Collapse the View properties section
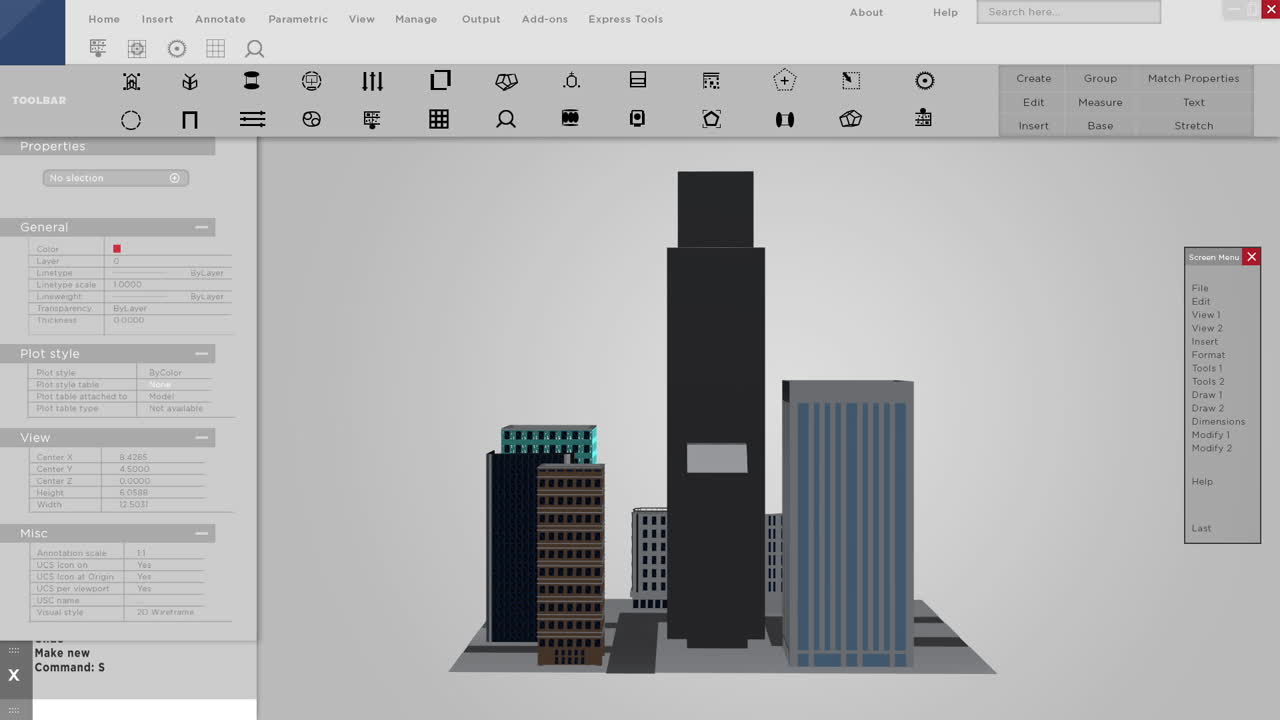Viewport: 1280px width, 720px height. (x=202, y=438)
